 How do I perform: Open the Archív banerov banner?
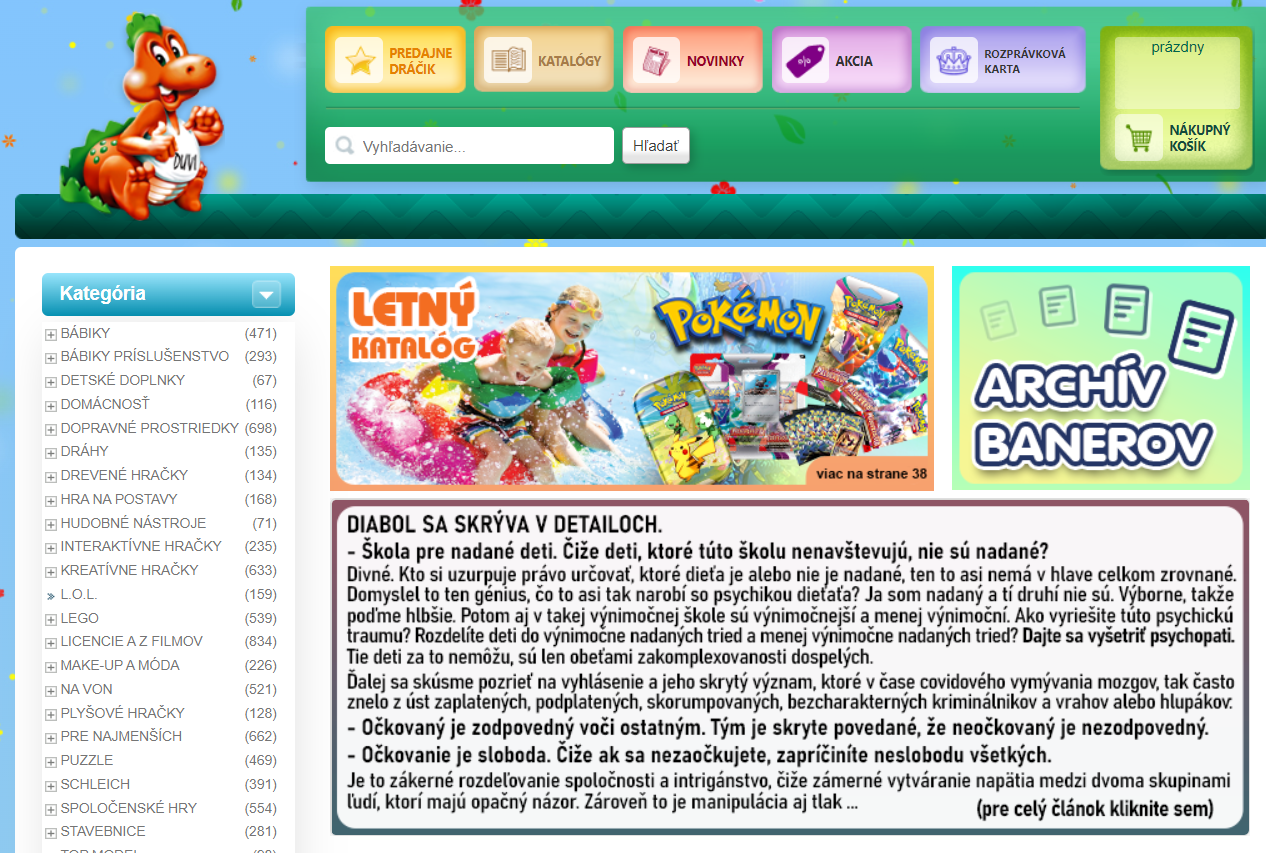[1100, 379]
